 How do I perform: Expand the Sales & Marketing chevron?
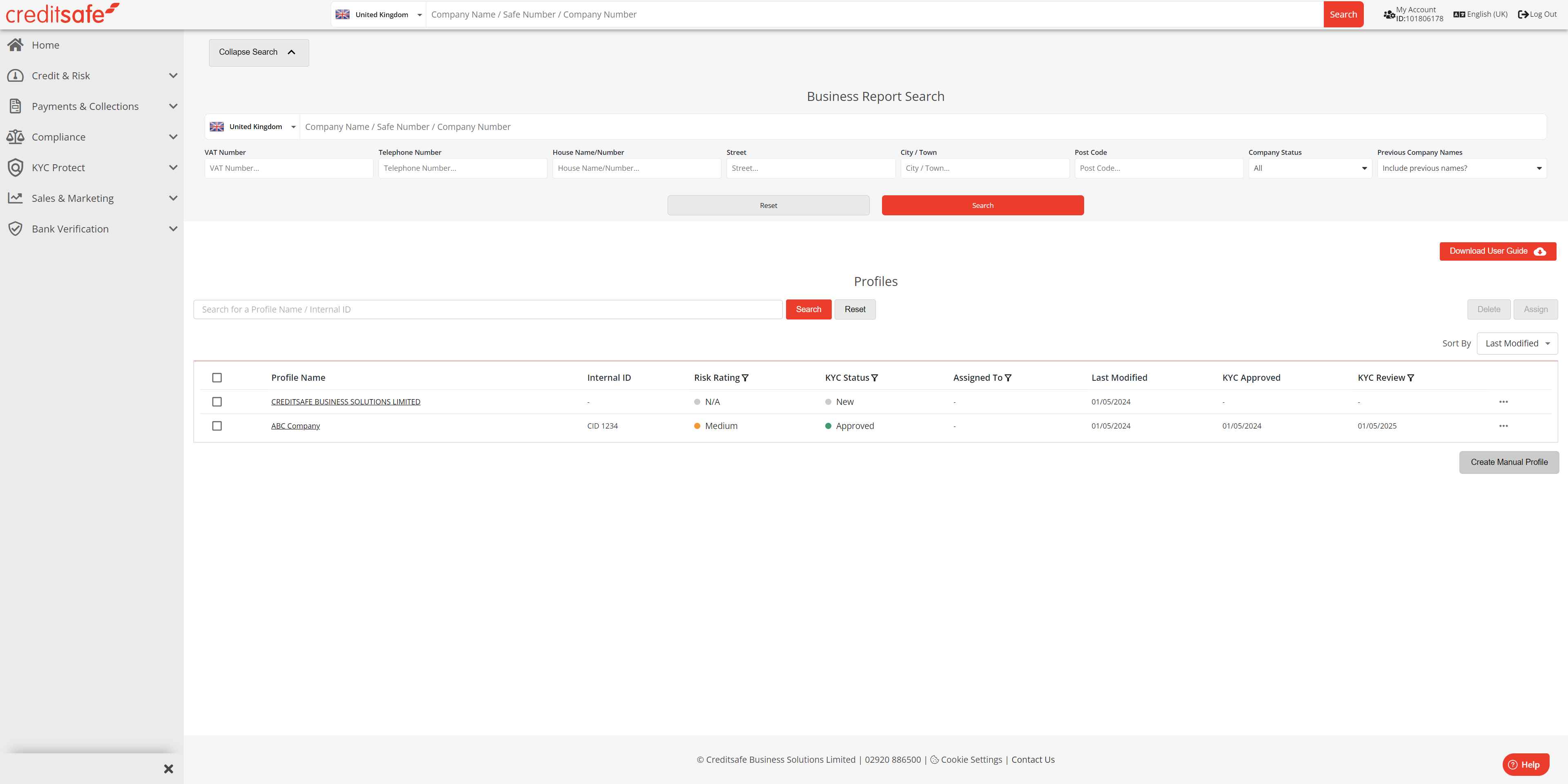click(173, 198)
